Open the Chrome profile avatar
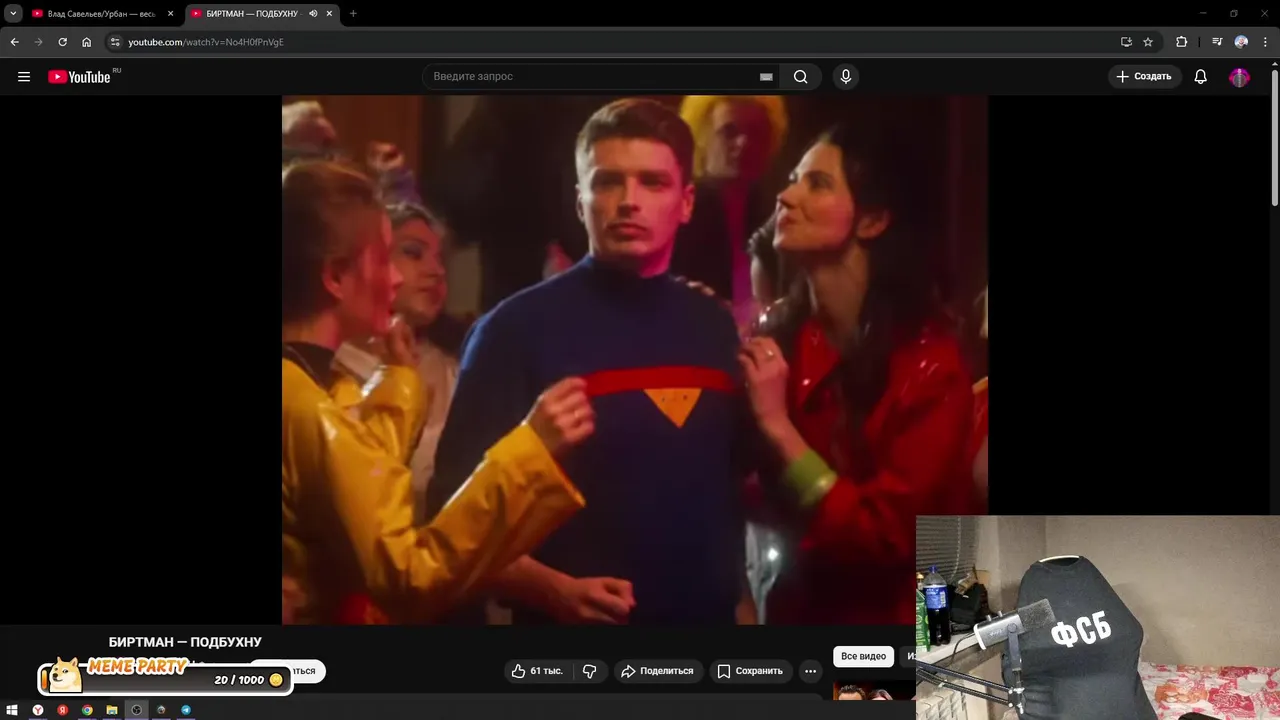1280x720 pixels. click(1241, 42)
